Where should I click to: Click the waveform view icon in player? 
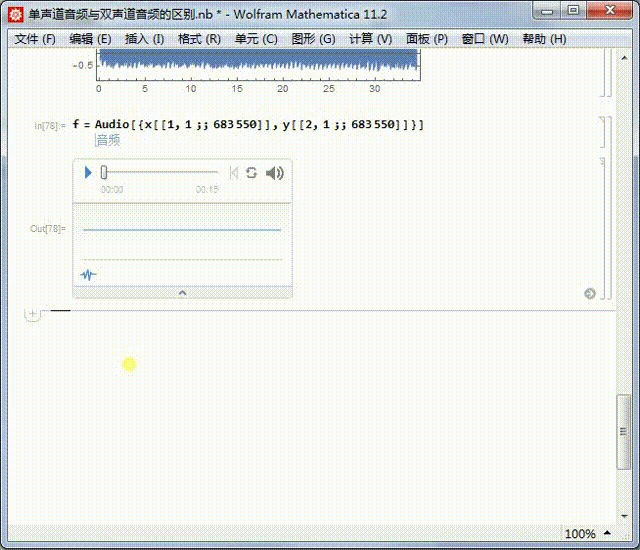click(x=88, y=275)
